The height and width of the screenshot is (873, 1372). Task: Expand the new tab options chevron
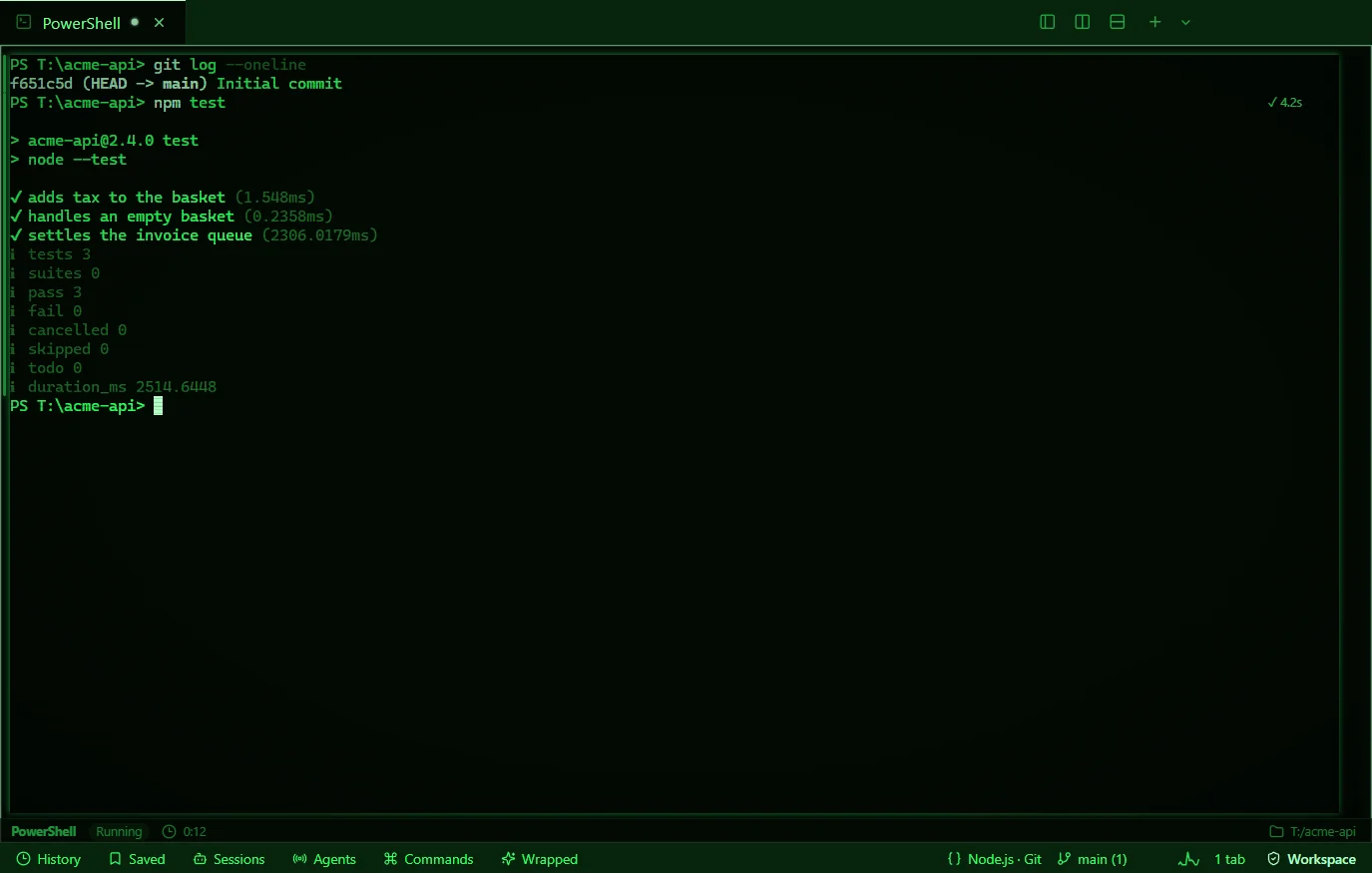coord(1186,22)
